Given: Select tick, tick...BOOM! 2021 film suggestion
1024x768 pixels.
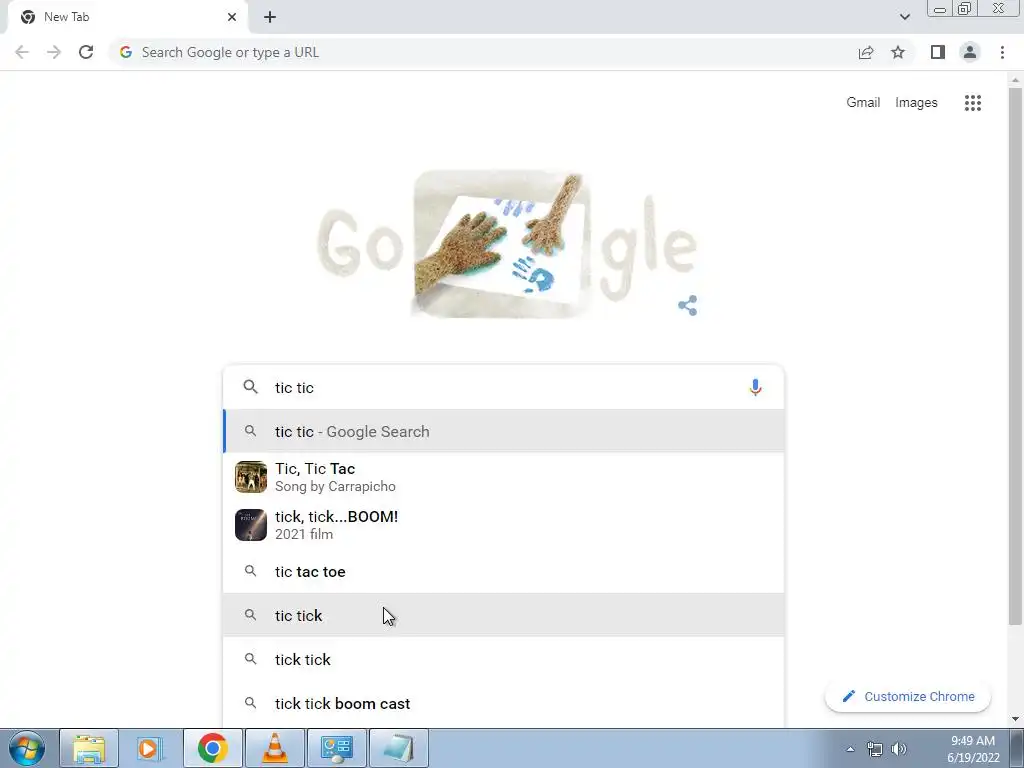Looking at the screenshot, I should pos(504,525).
